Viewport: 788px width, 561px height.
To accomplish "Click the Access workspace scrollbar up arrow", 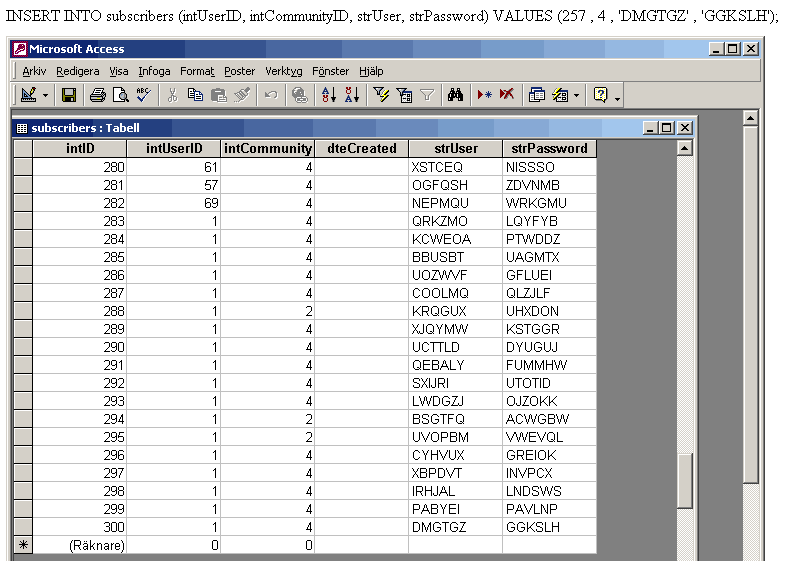I will 750,118.
